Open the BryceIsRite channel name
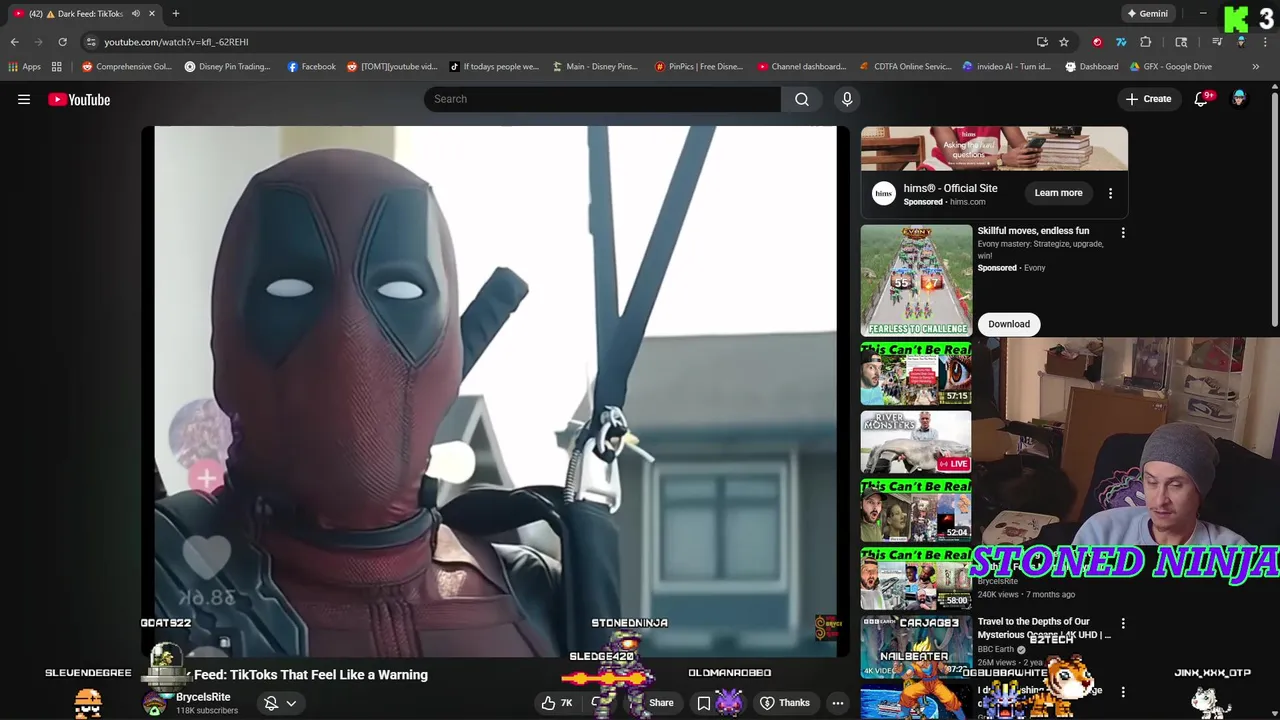The height and width of the screenshot is (720, 1280). point(203,697)
